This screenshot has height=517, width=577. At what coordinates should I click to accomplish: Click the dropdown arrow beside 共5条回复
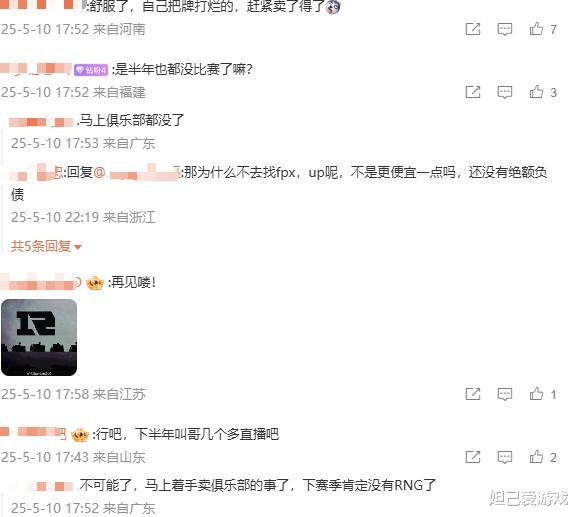(78, 247)
